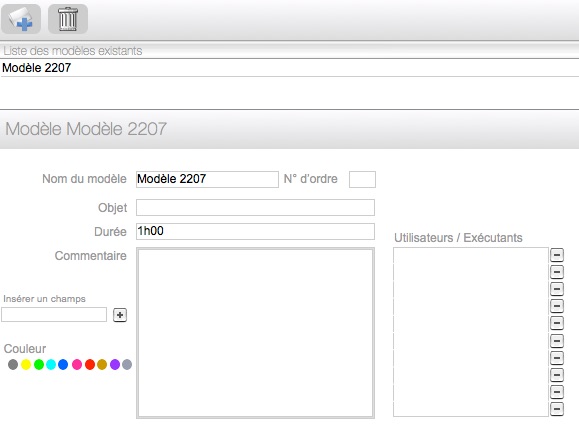Click the plus button to insert field

click(x=120, y=315)
